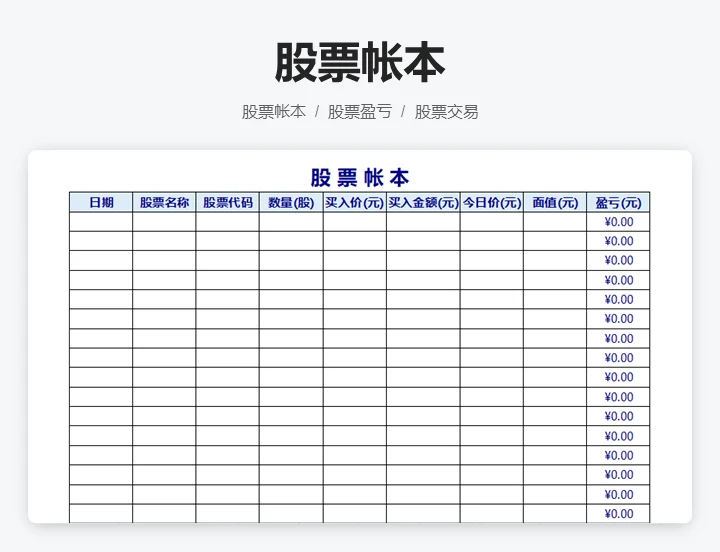The image size is (720, 552).
Task: Click the 盈亏(元) column header
Action: 618,202
